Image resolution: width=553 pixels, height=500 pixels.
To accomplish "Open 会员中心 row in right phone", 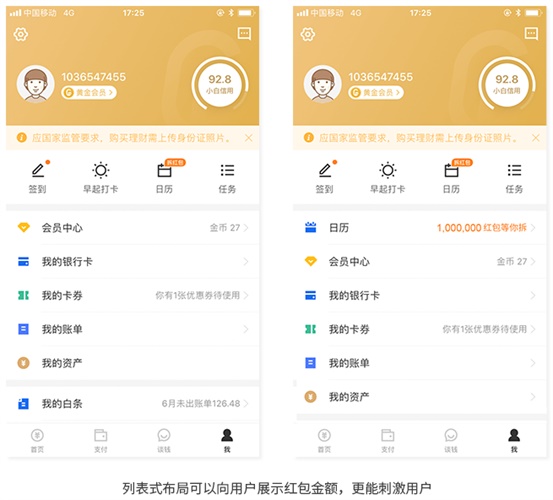I will pos(420,262).
